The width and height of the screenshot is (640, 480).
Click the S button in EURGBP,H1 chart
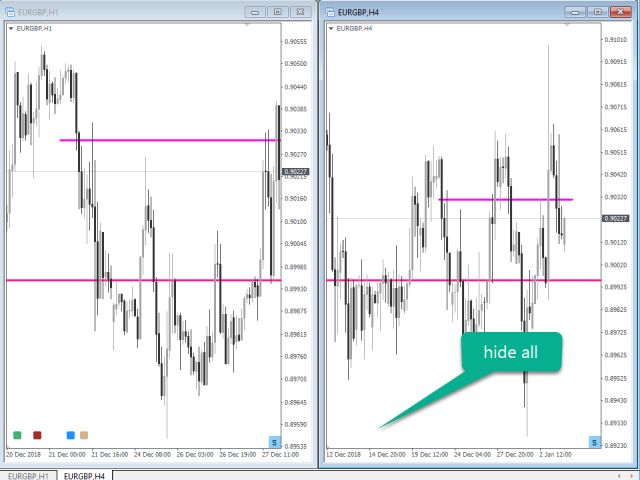coord(274,442)
